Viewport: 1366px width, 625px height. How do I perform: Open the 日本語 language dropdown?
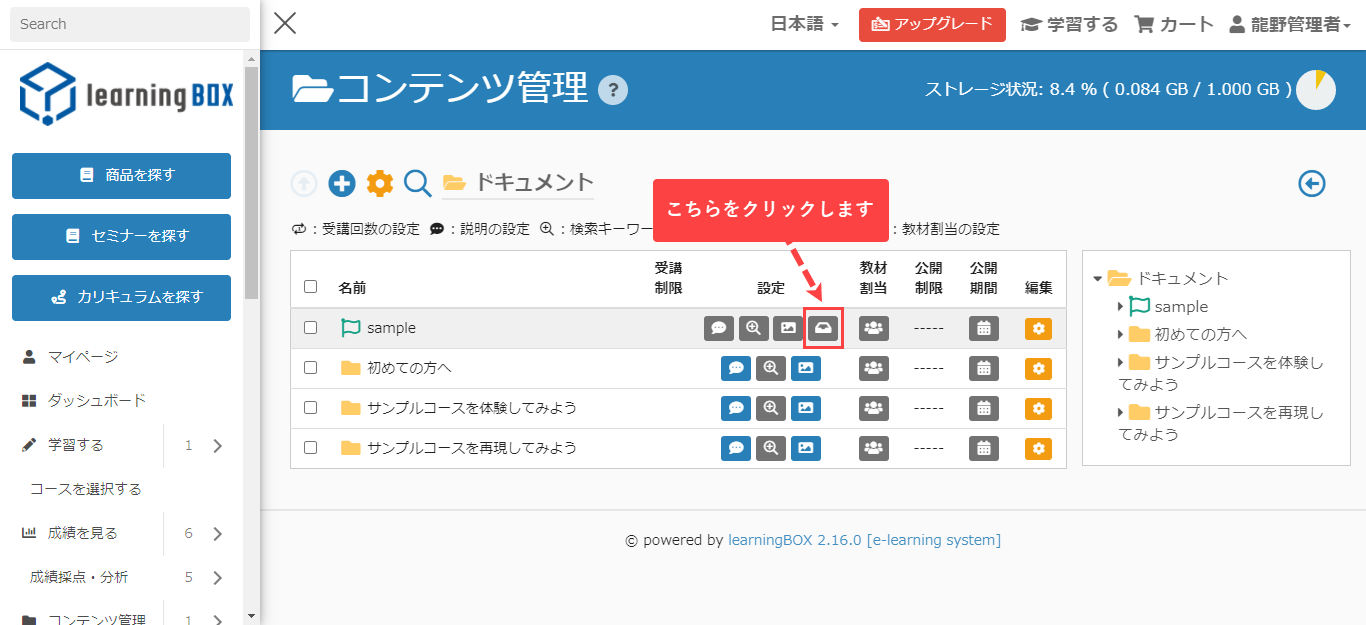[x=804, y=24]
